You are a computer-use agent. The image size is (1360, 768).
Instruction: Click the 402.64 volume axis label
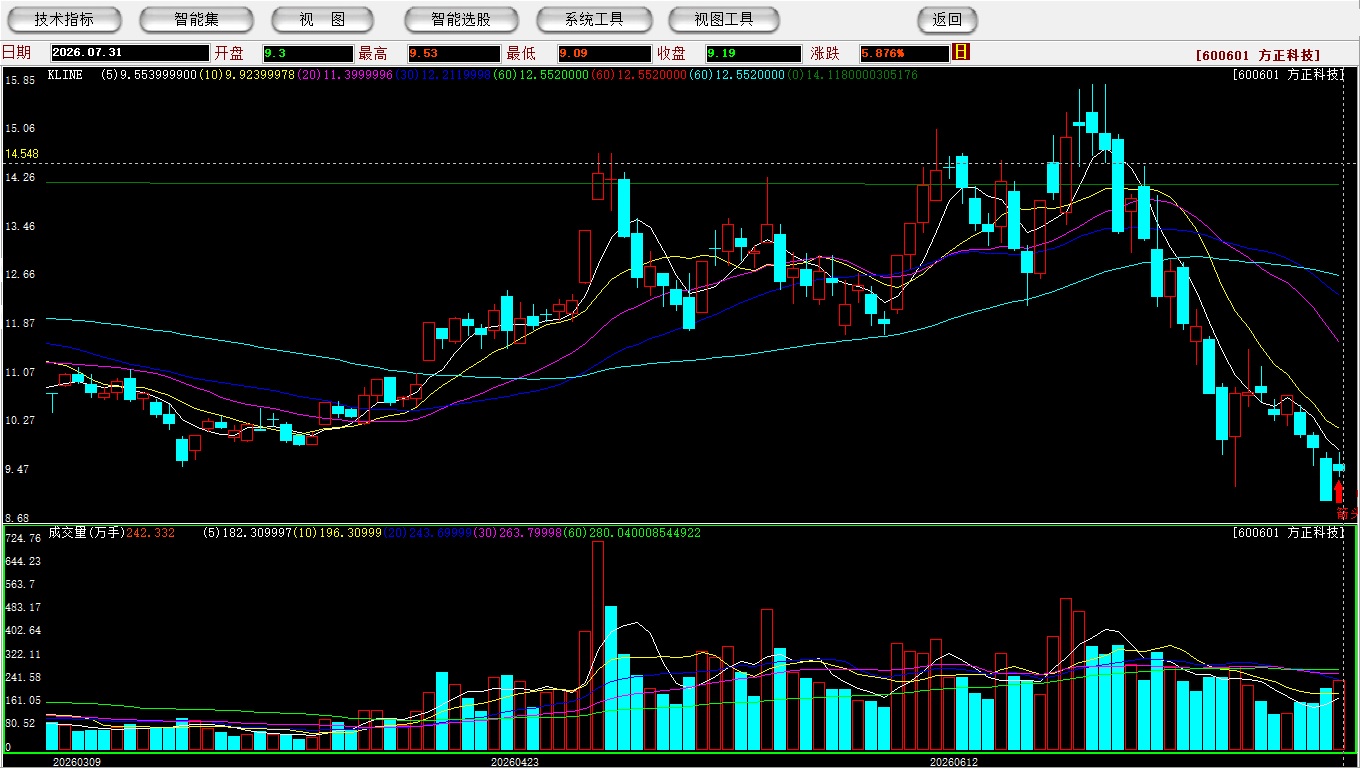22,630
